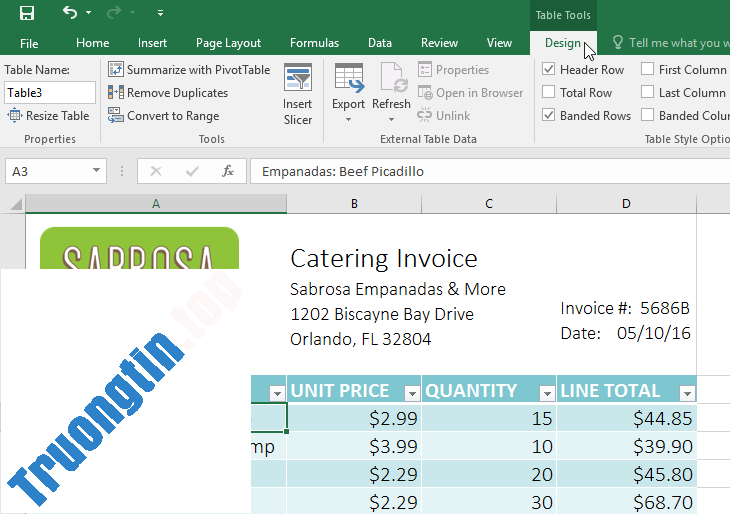Click the Undo arrow icon
This screenshot has width=730, height=514.
(70, 12)
